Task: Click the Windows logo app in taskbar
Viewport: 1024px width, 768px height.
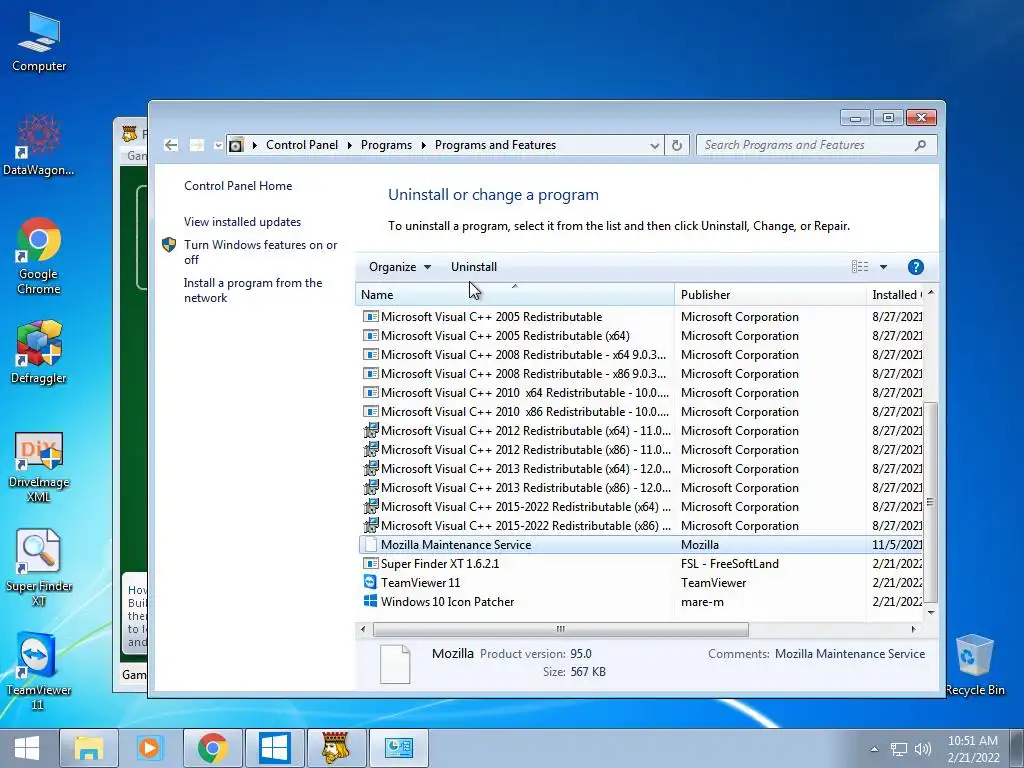Action: click(274, 748)
